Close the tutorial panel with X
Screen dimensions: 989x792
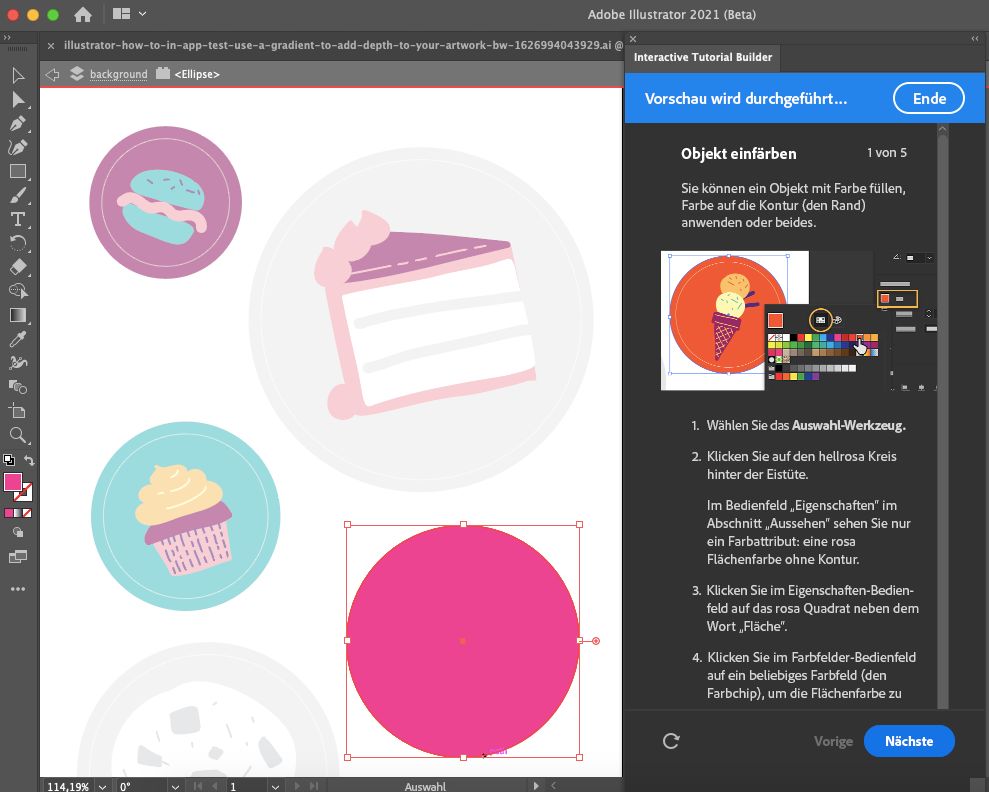coord(633,38)
